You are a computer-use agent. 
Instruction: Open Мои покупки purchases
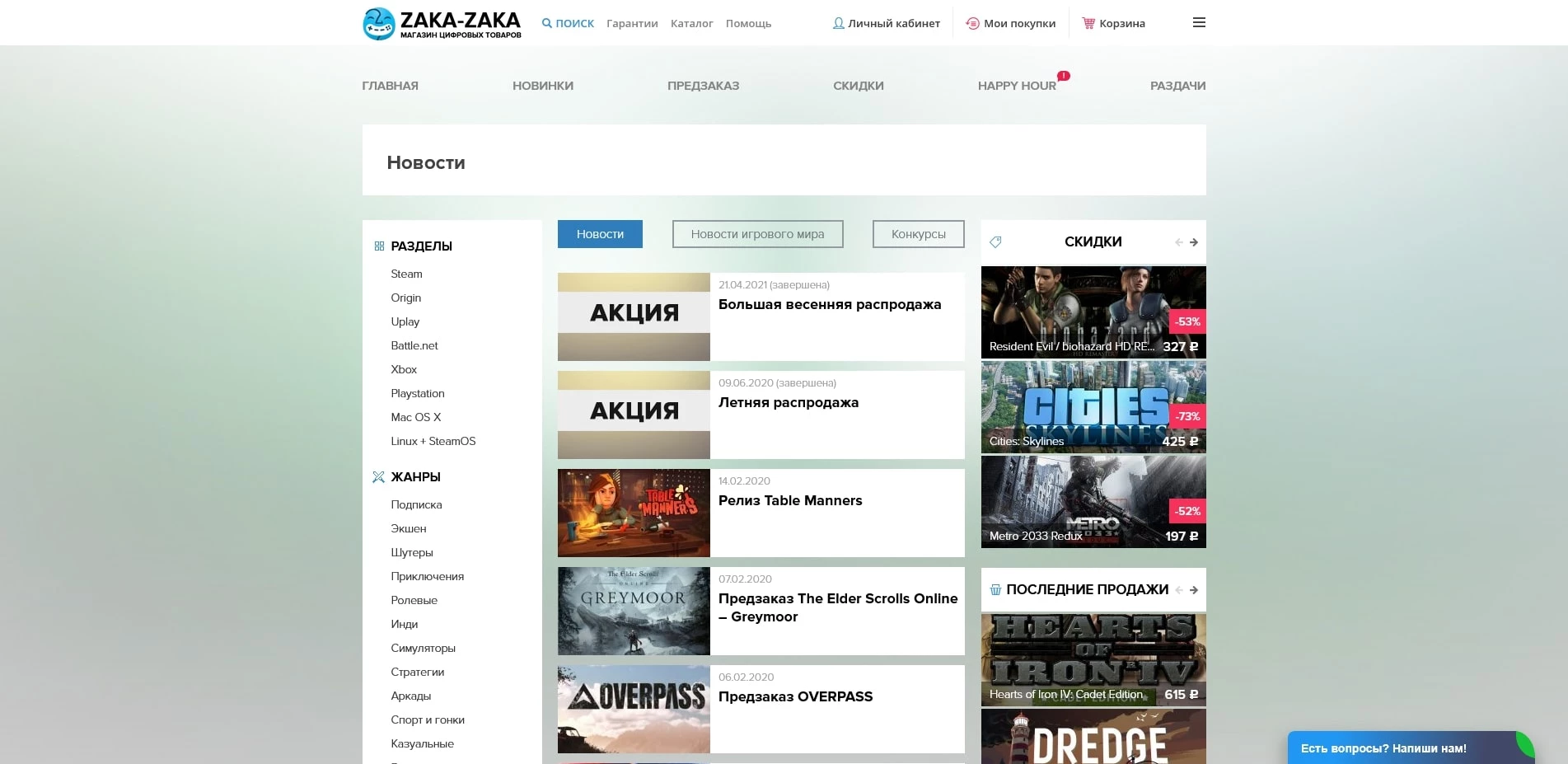click(1010, 23)
